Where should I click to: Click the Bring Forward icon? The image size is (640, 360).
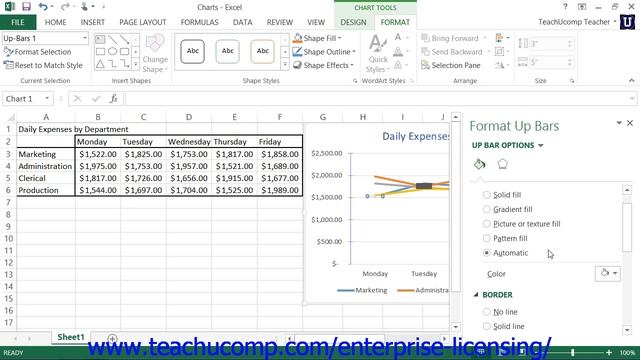click(425, 38)
